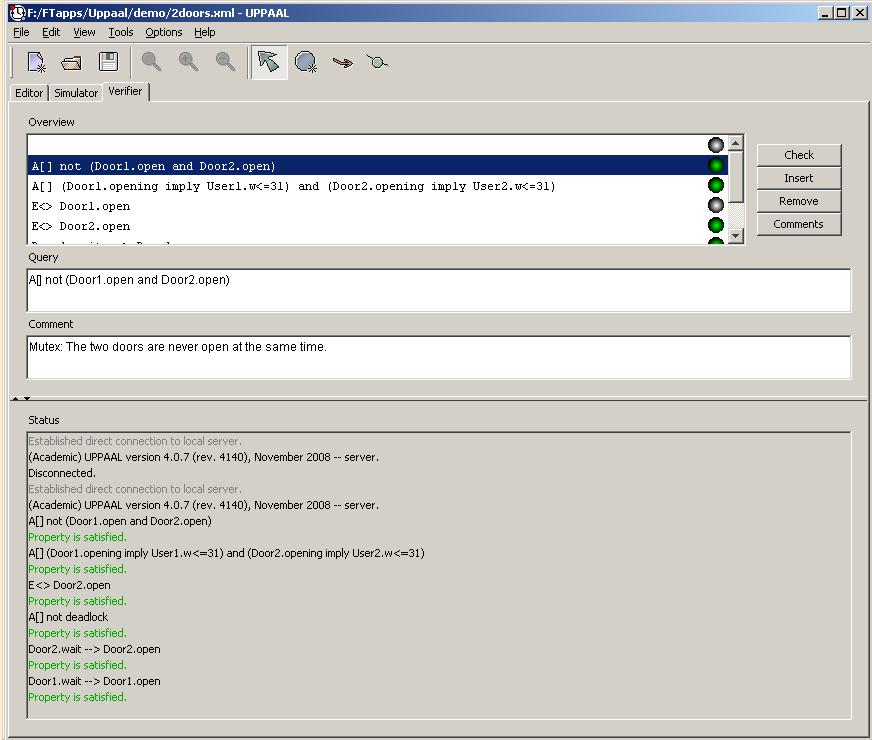Maximize the UPPAAL window
Screen dimensions: 872x740
[842, 12]
